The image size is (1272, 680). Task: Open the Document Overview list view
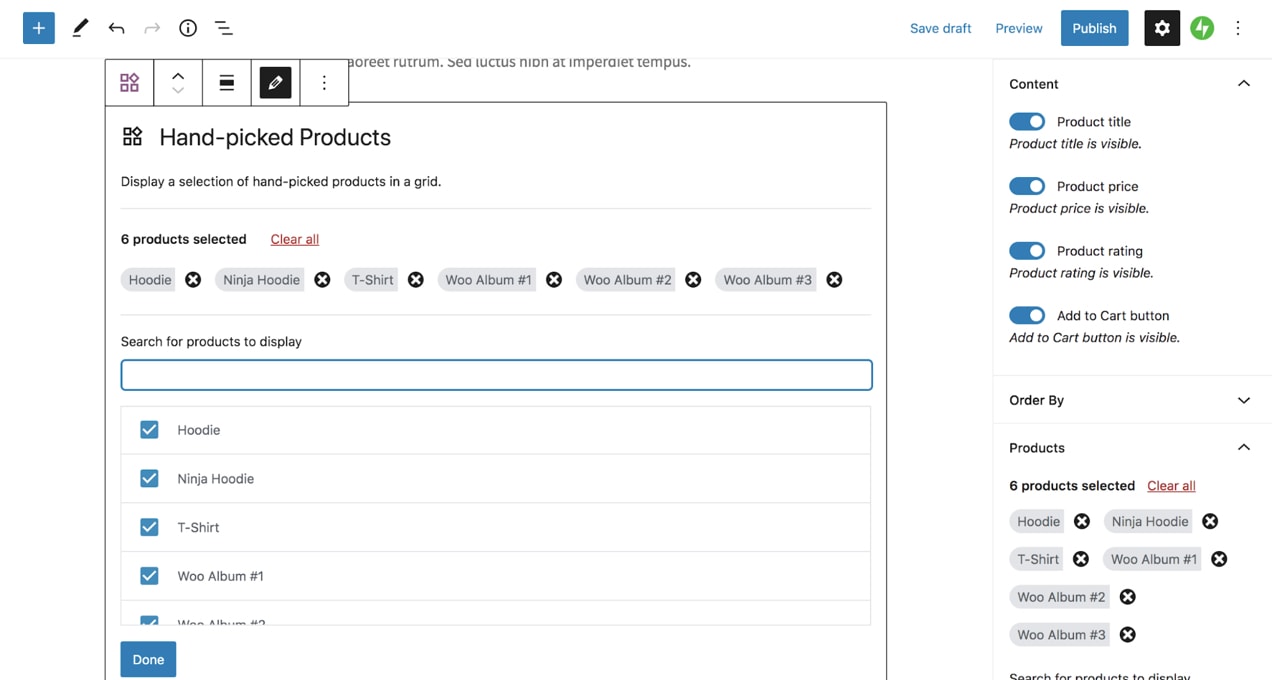pyautogui.click(x=224, y=28)
